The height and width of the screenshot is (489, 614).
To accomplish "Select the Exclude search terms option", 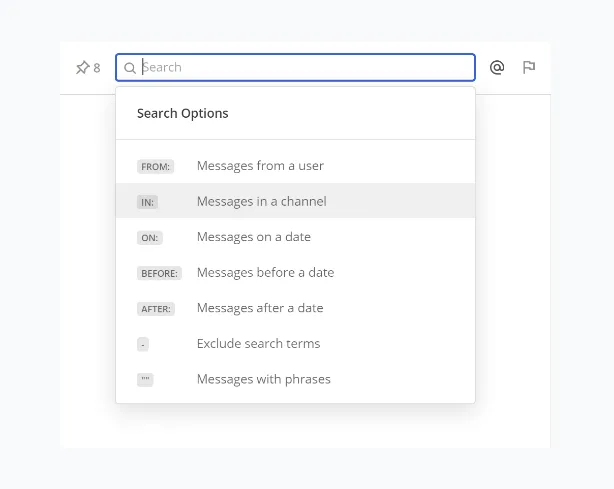I will 295,344.
